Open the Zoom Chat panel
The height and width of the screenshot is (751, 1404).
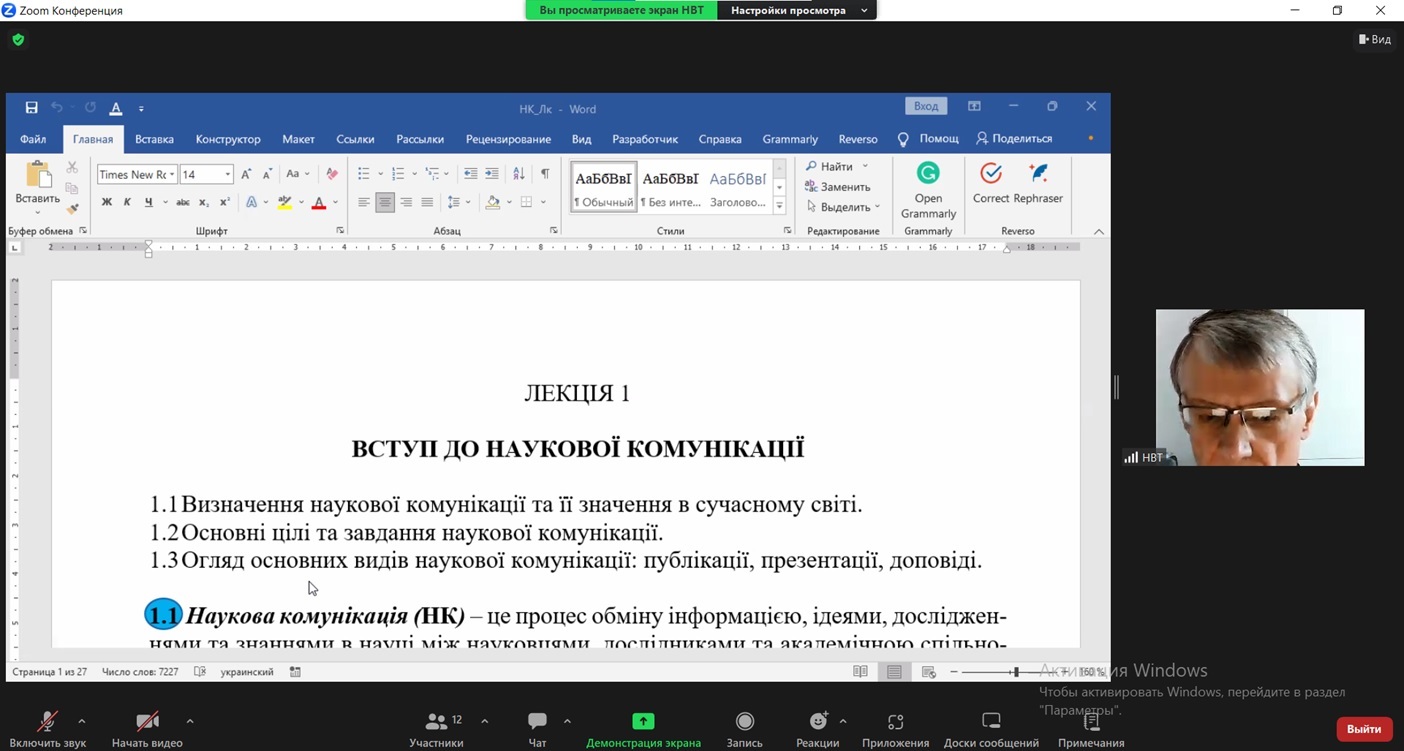(537, 722)
